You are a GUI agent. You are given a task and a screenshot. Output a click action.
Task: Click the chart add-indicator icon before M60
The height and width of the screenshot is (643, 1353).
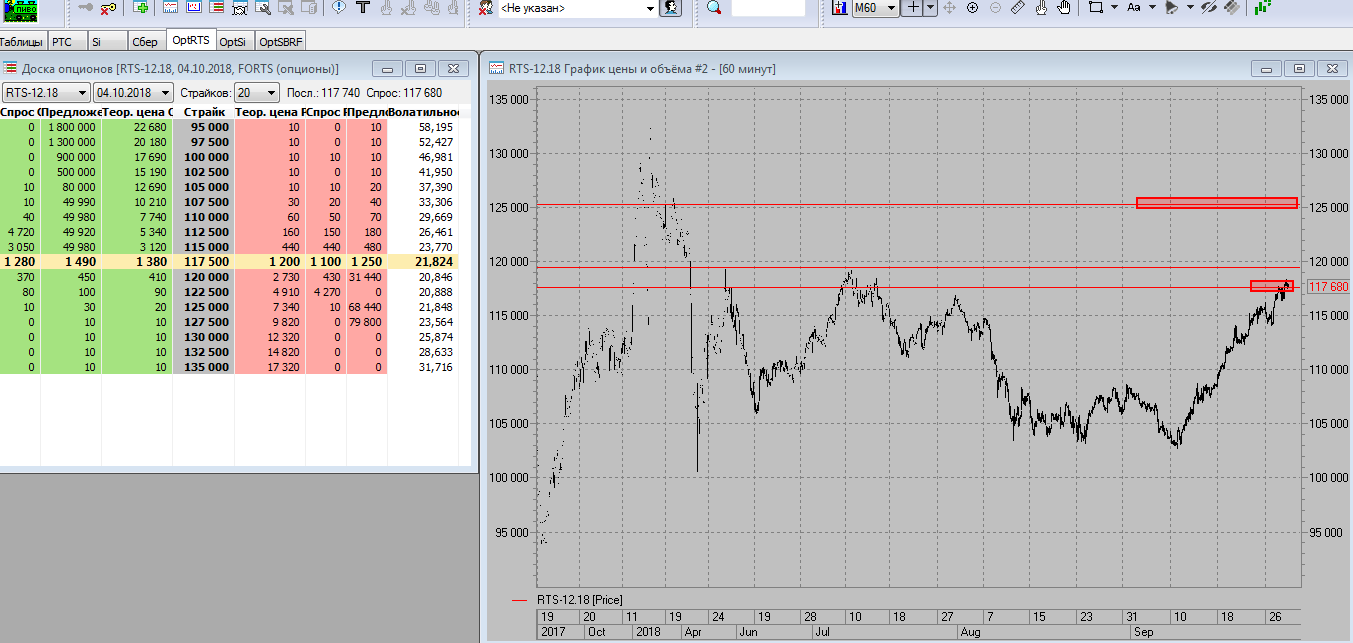[x=840, y=7]
